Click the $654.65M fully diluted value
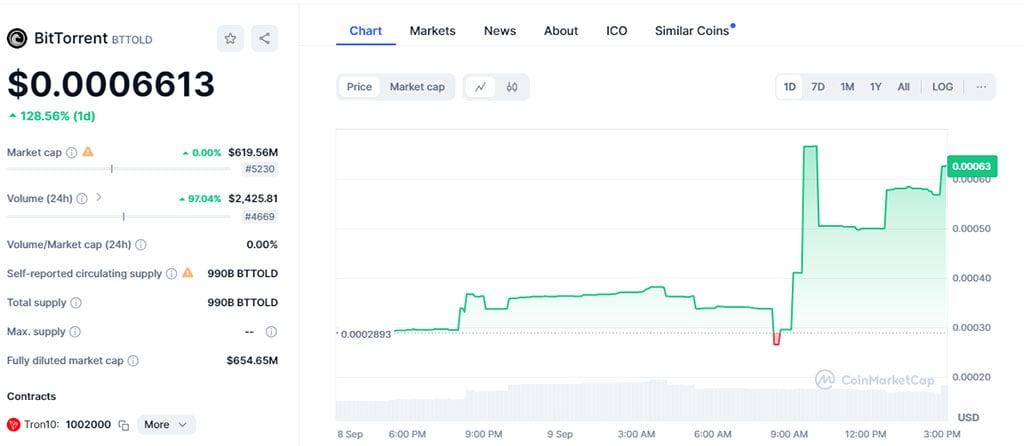 point(252,360)
